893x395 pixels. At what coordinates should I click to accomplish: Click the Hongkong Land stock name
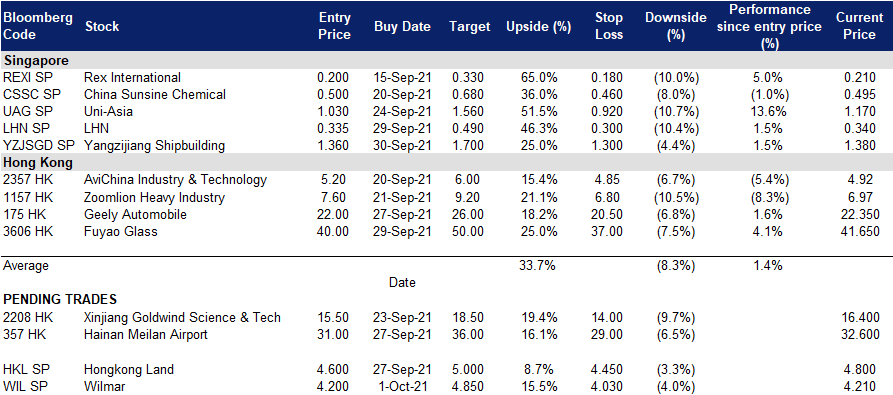[129, 370]
